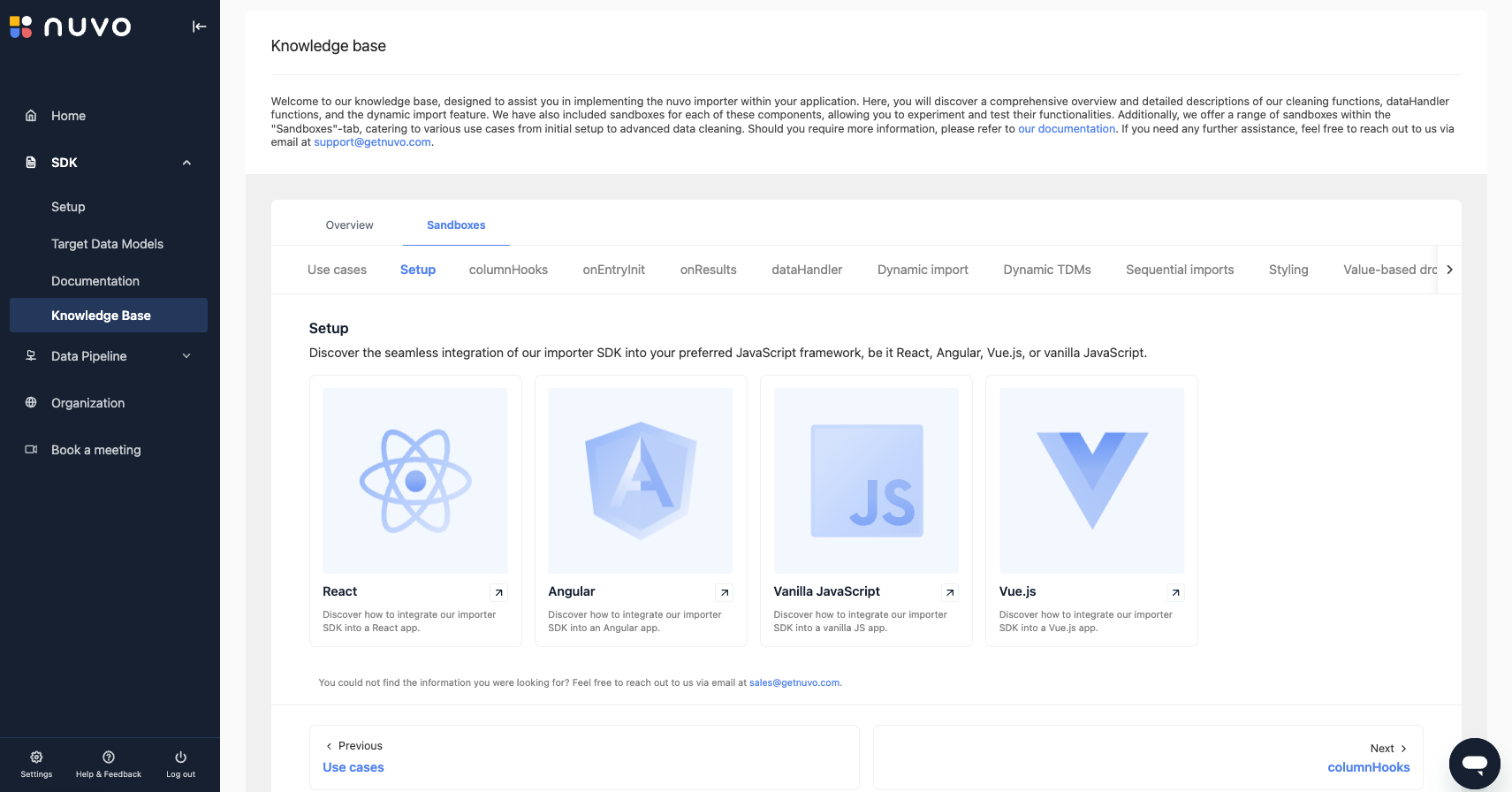Open Help & Feedback question icon
The width and height of the screenshot is (1512, 792).
(109, 757)
